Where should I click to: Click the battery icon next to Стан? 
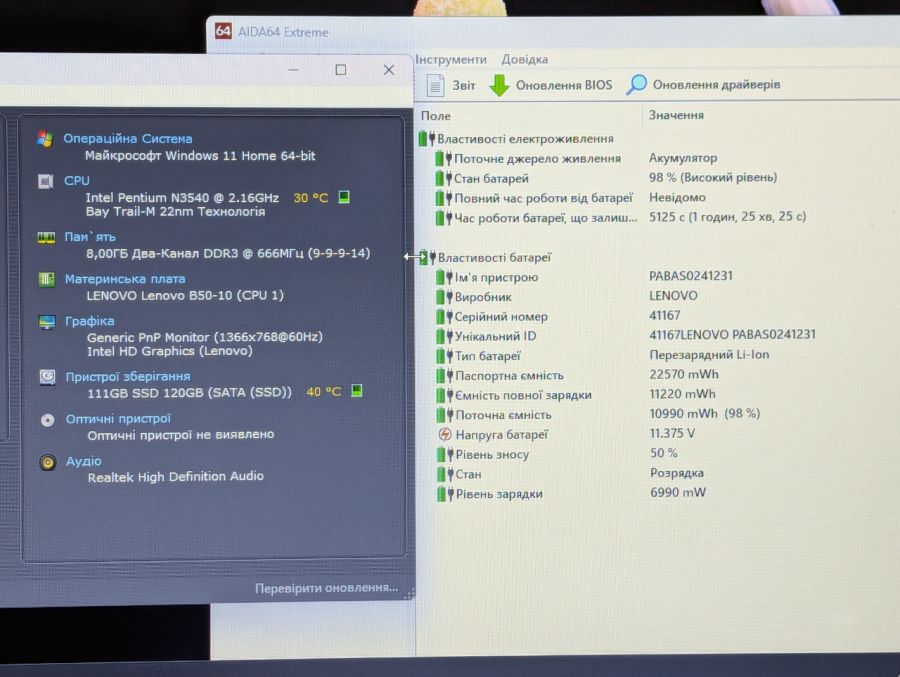[445, 474]
